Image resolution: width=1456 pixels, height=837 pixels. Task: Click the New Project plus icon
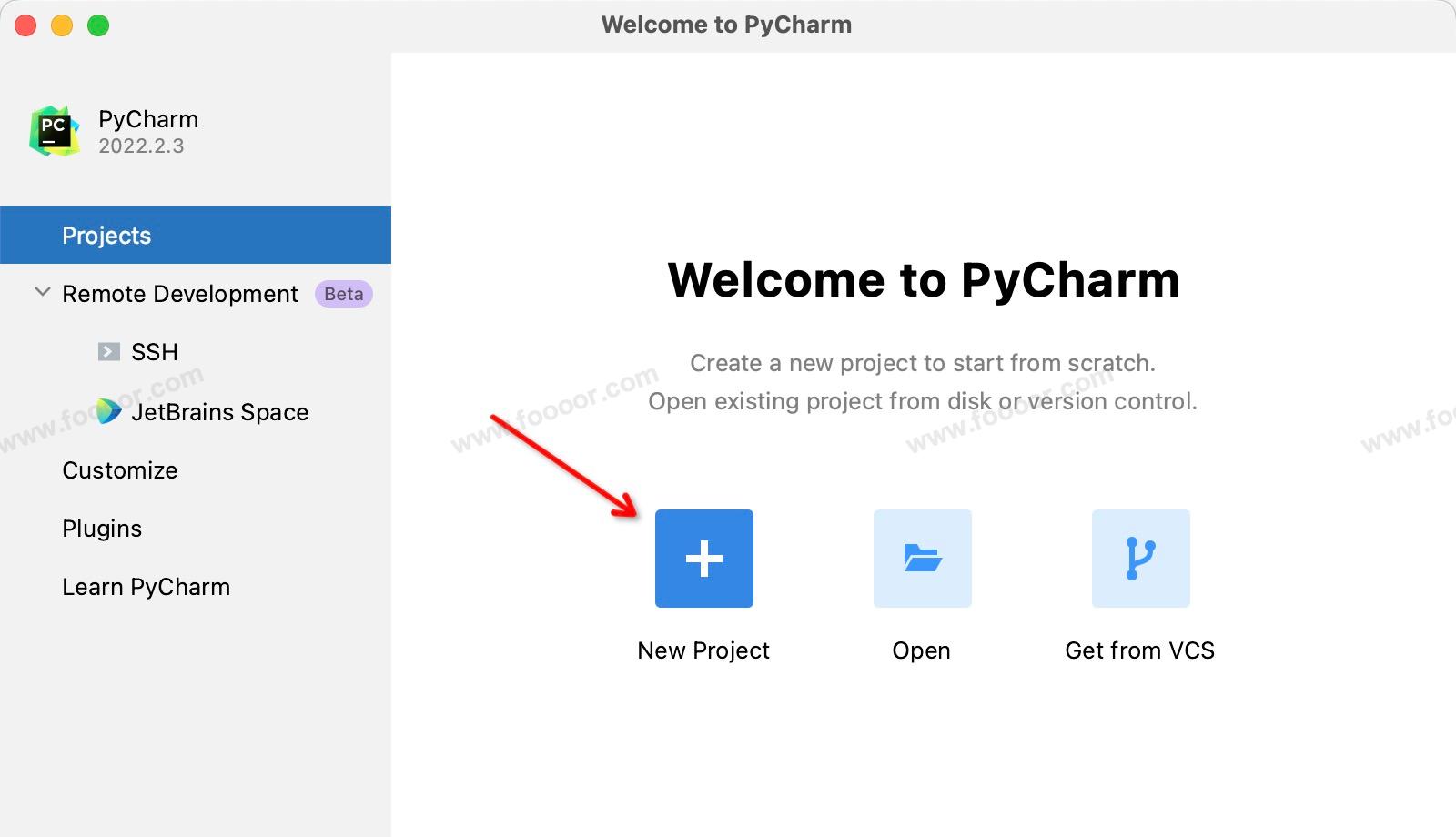[x=703, y=558]
